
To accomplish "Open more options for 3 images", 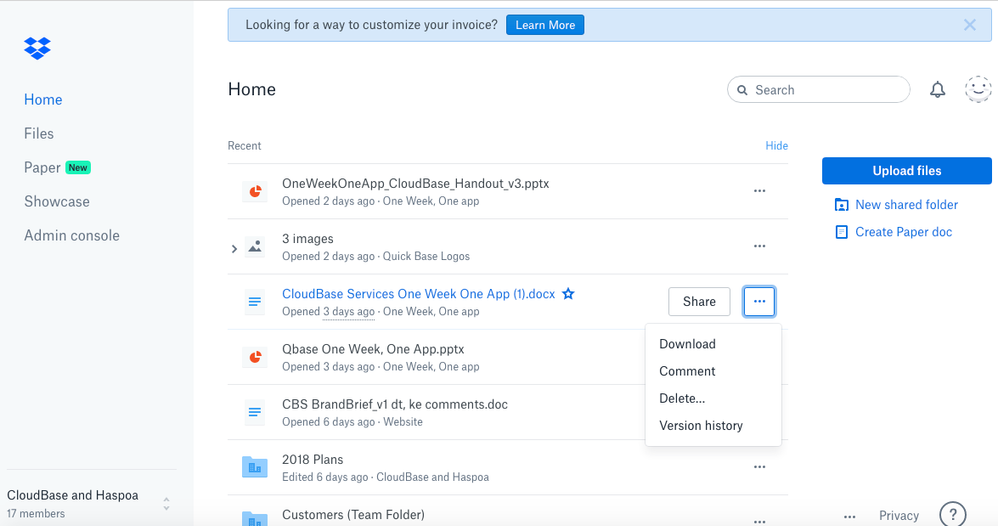I will pos(759,246).
